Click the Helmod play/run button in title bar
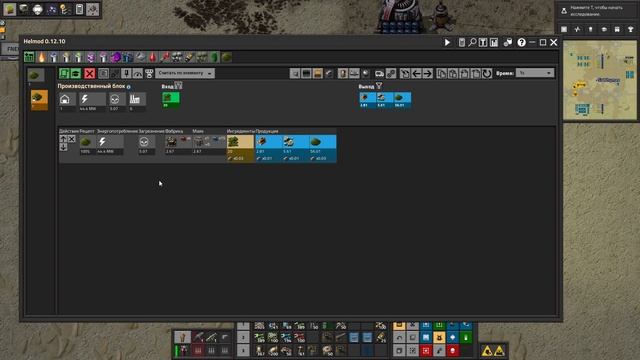Image resolution: width=640 pixels, height=360 pixels. (x=447, y=42)
